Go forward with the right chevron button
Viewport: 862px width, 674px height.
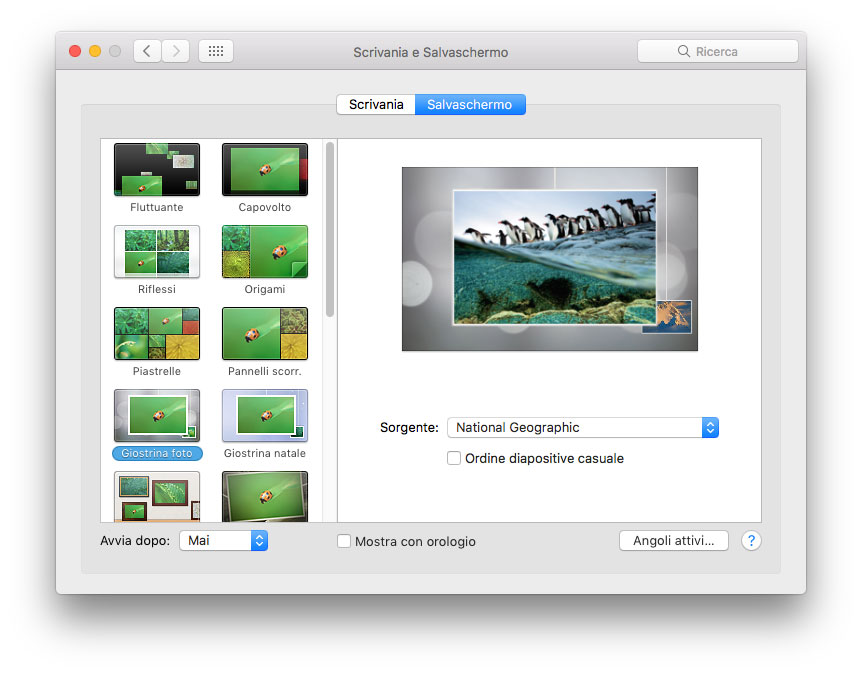[176, 51]
